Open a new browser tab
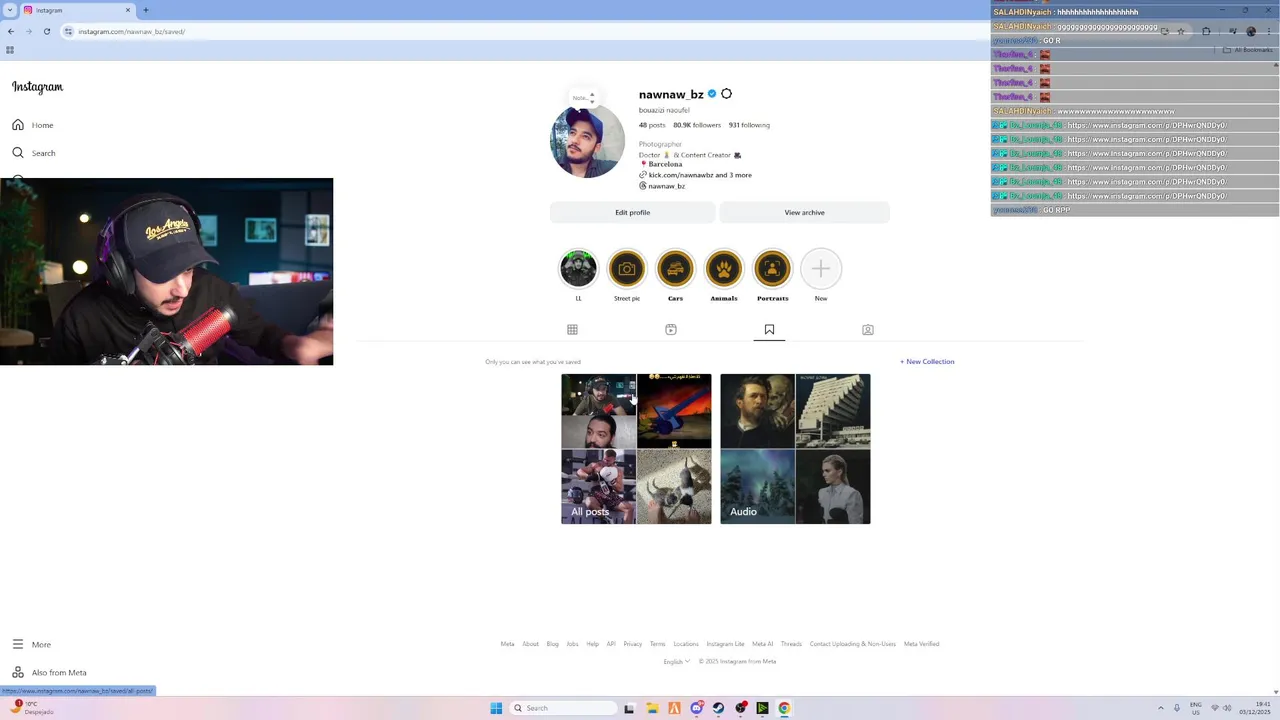Screen dimensions: 1280x720 point(146,10)
